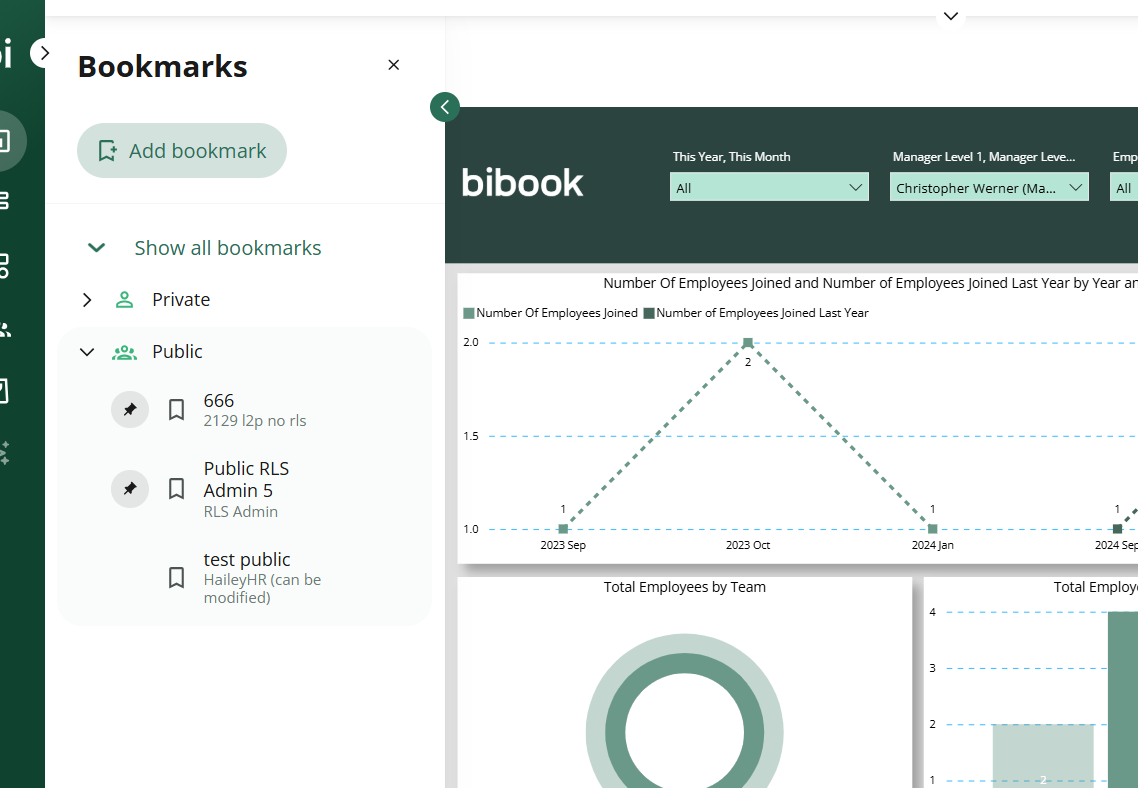1138x788 pixels.
Task: Click the bibook logo
Action: (x=522, y=182)
